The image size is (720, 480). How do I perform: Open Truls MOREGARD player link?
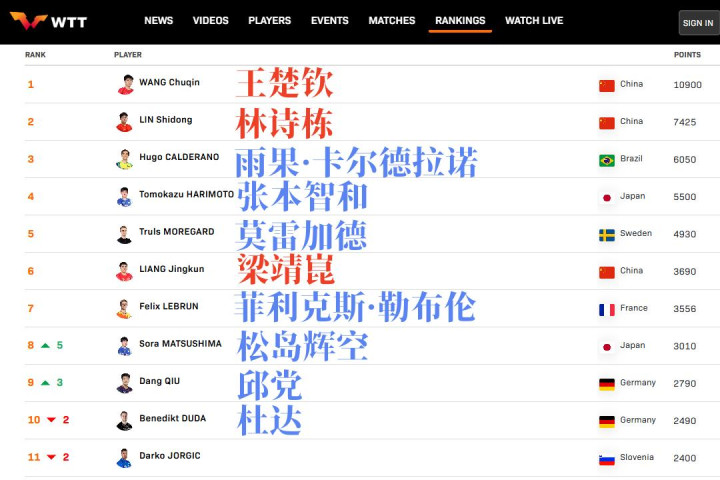(177, 232)
